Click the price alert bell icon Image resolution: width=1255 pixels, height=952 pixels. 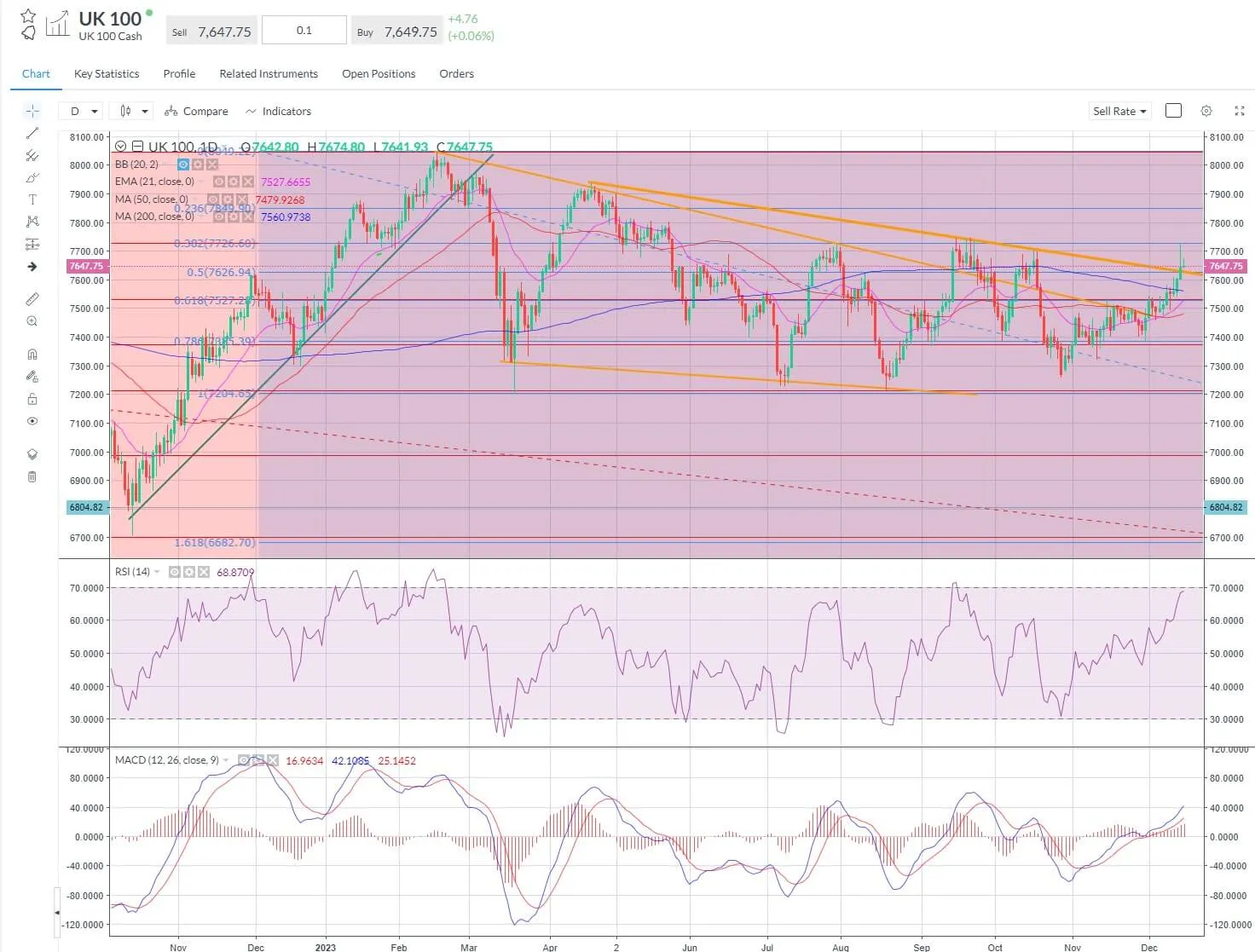point(28,32)
